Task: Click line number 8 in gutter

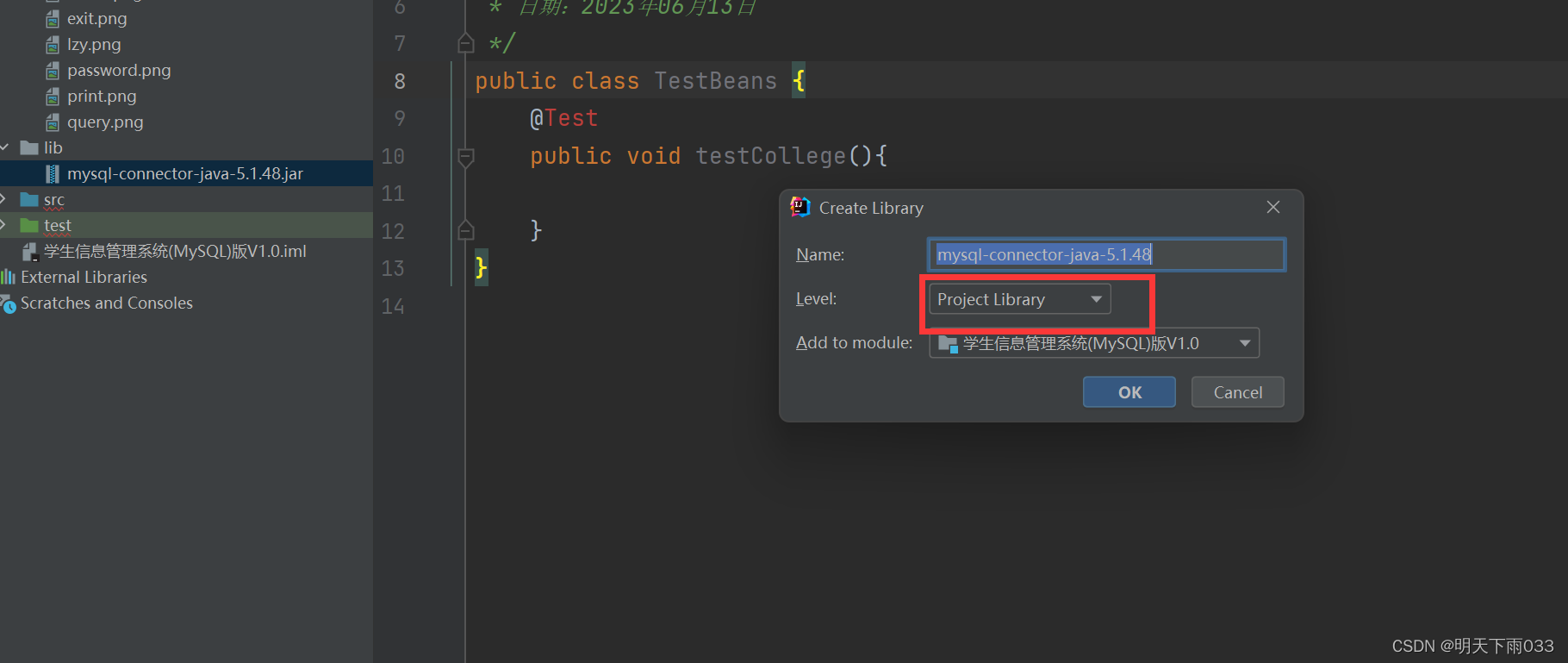Action: tap(400, 81)
